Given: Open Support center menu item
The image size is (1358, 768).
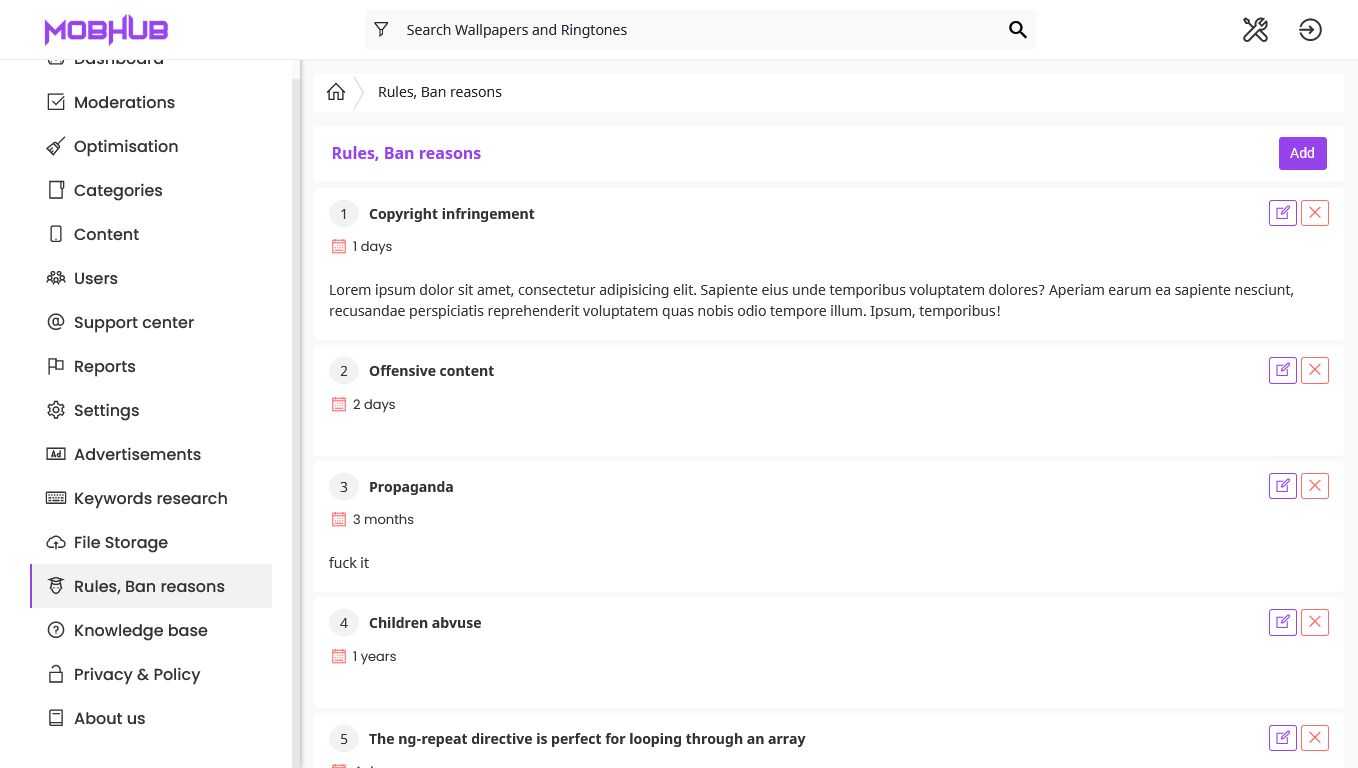Looking at the screenshot, I should pos(133,322).
